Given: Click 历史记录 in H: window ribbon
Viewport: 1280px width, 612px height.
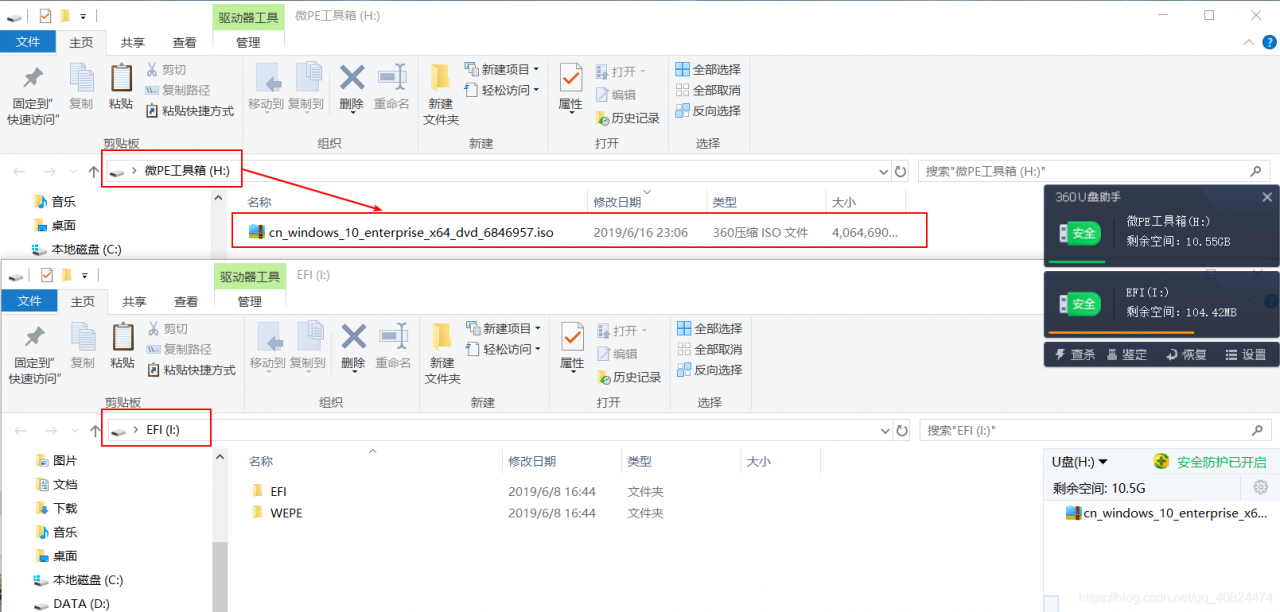Looking at the screenshot, I should 628,118.
